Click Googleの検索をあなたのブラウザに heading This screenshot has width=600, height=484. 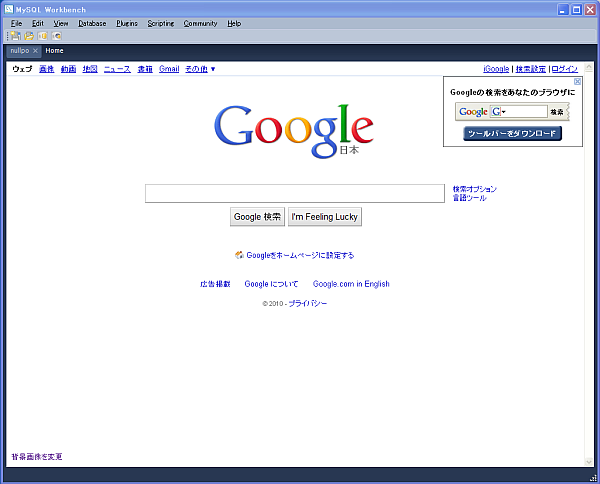point(512,92)
